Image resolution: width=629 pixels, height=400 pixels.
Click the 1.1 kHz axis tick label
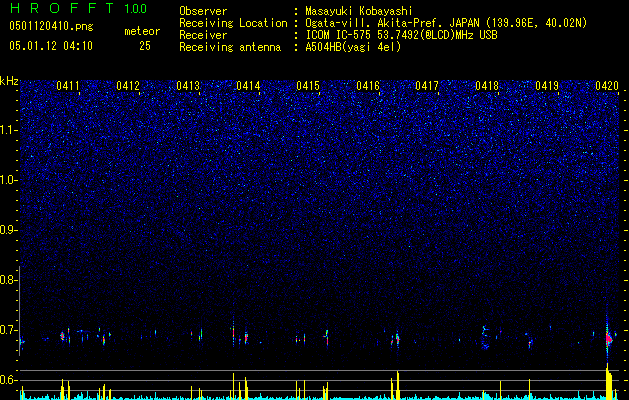(x=8, y=130)
